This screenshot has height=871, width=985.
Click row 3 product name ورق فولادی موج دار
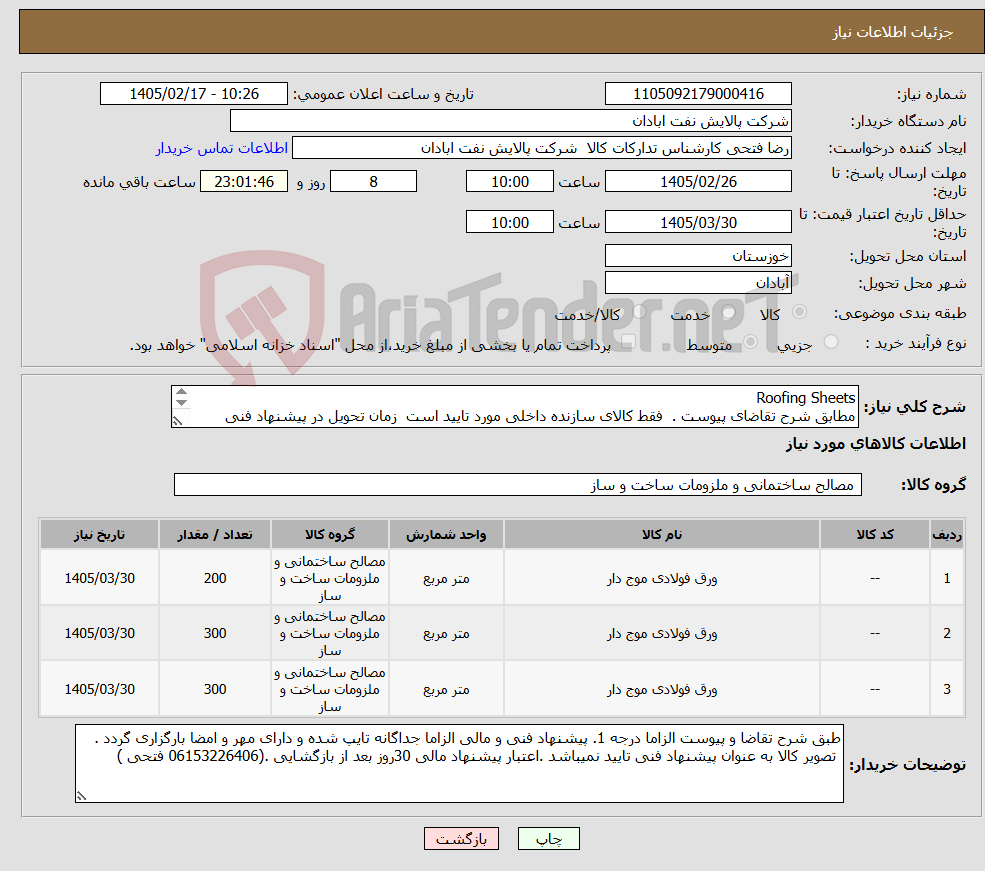point(661,690)
